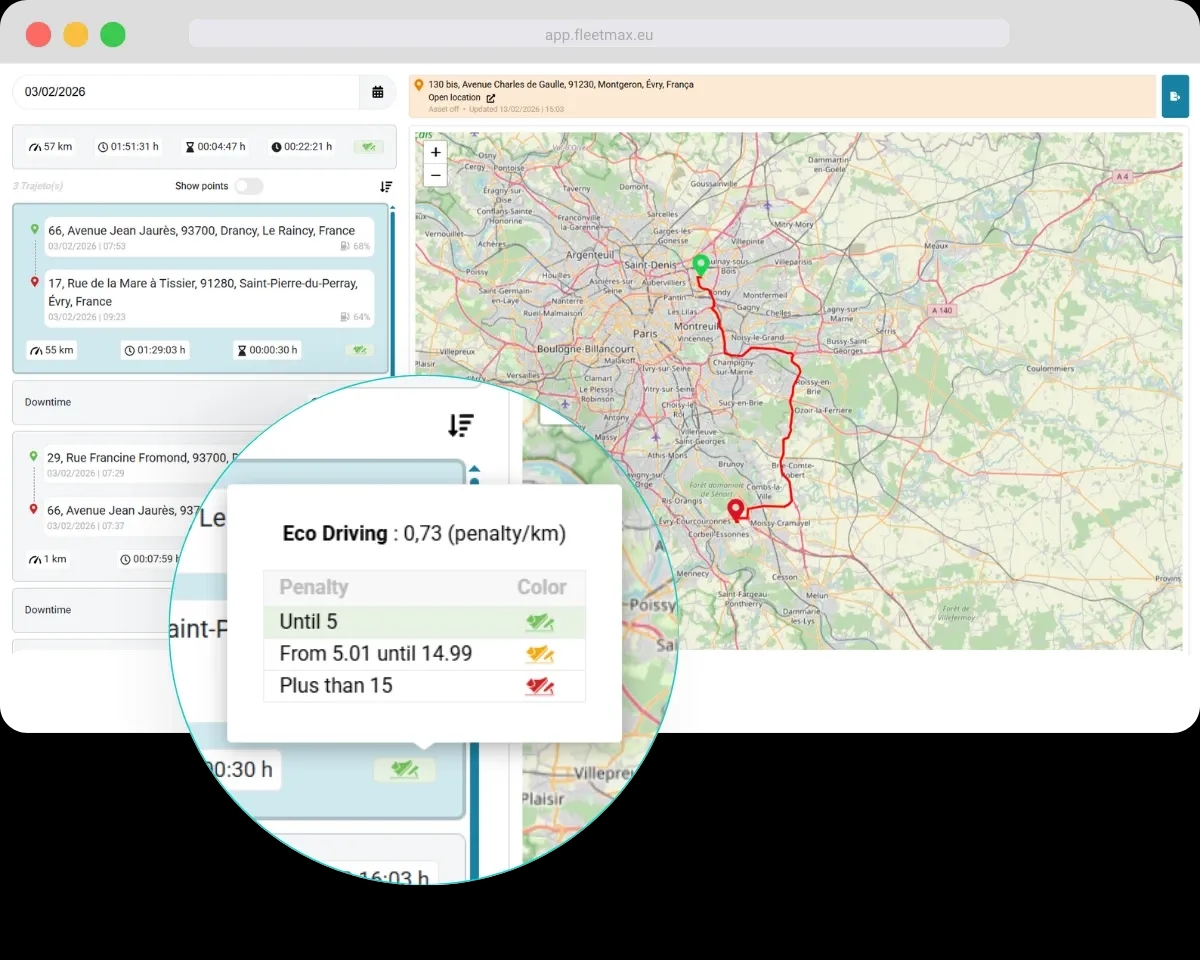Screen dimensions: 1200x960
Task: Click the 57 km distance chip
Action: [x=50, y=147]
